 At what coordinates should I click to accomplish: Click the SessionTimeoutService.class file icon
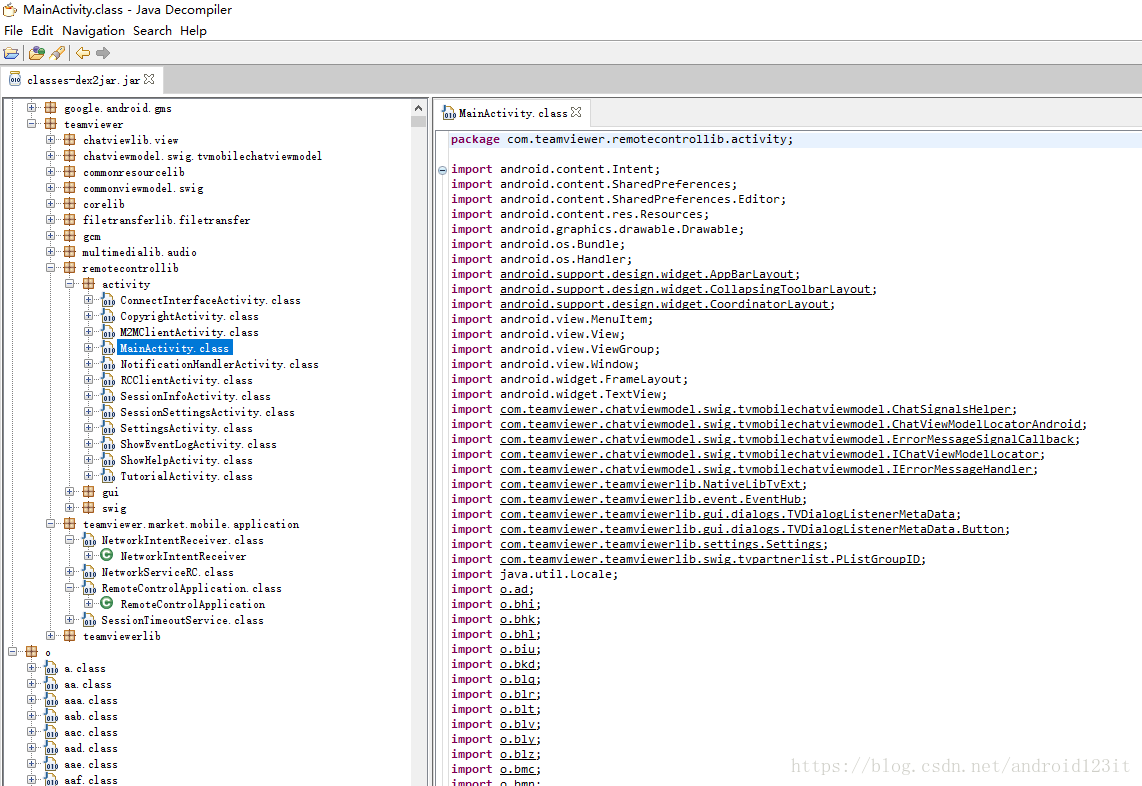coord(89,620)
